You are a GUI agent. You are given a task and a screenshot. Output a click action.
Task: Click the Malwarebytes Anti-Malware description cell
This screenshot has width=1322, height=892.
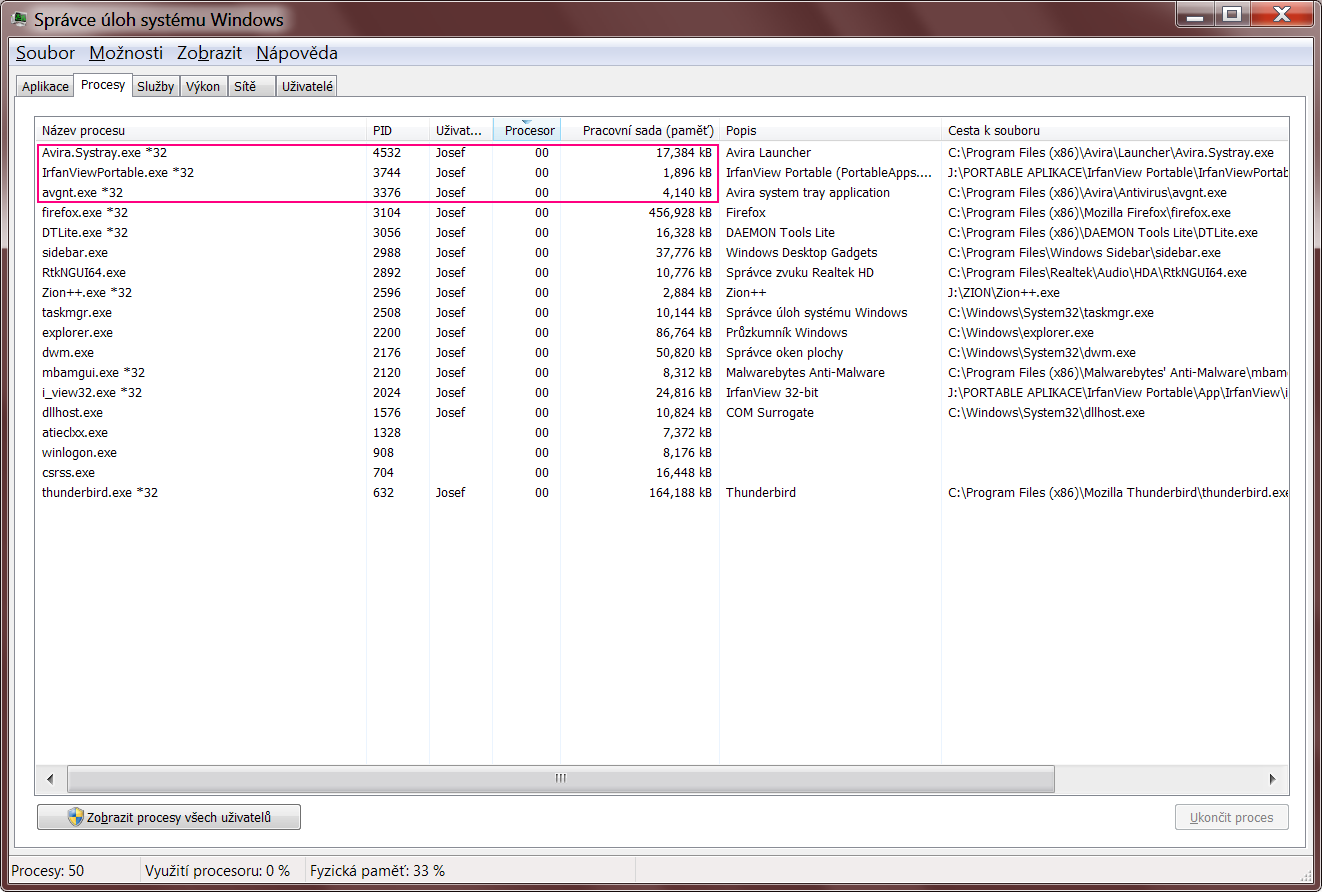(805, 372)
